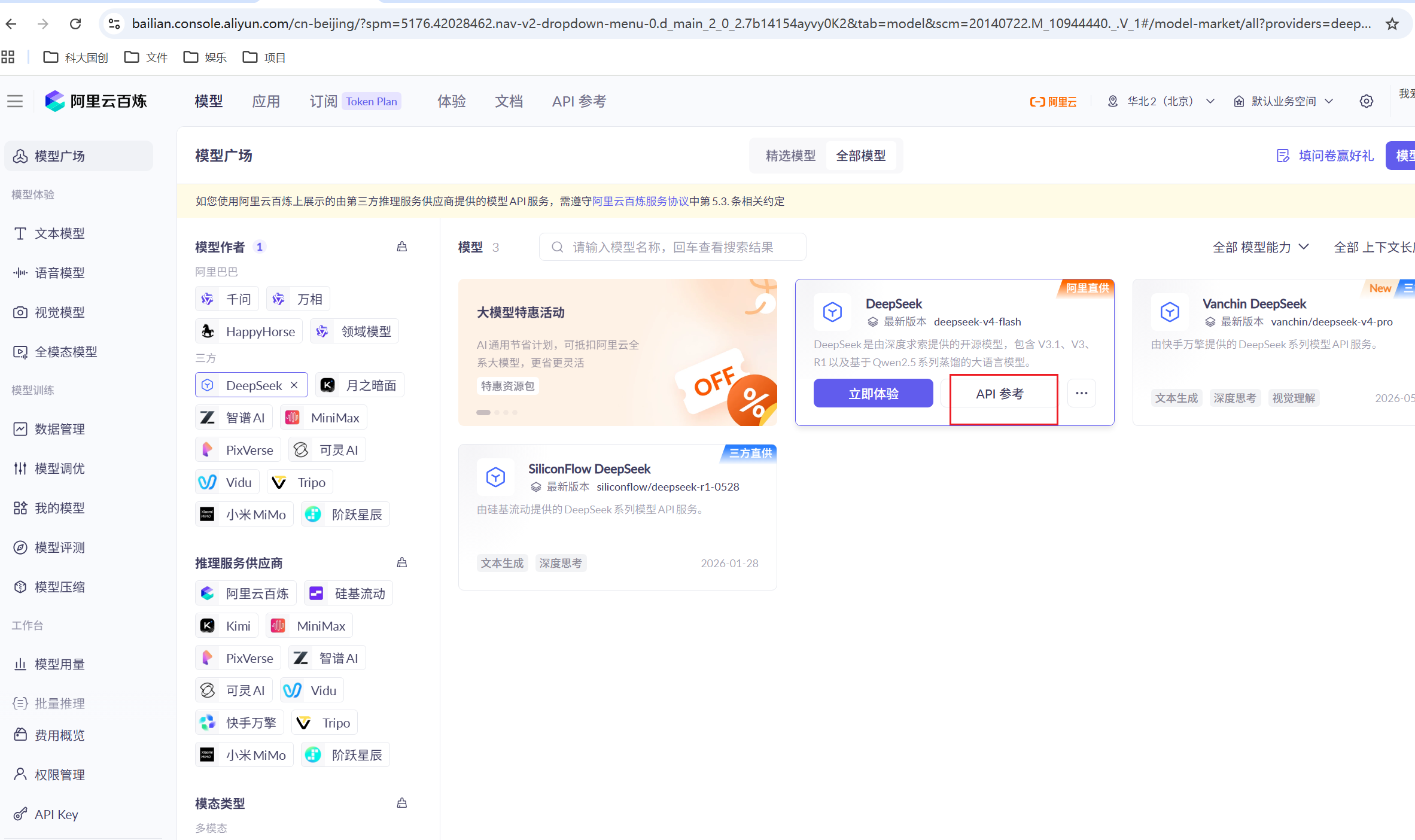Viewport: 1415px width, 840px height.
Task: Click 立即体验 on the DeepSeek card
Action: (874, 394)
